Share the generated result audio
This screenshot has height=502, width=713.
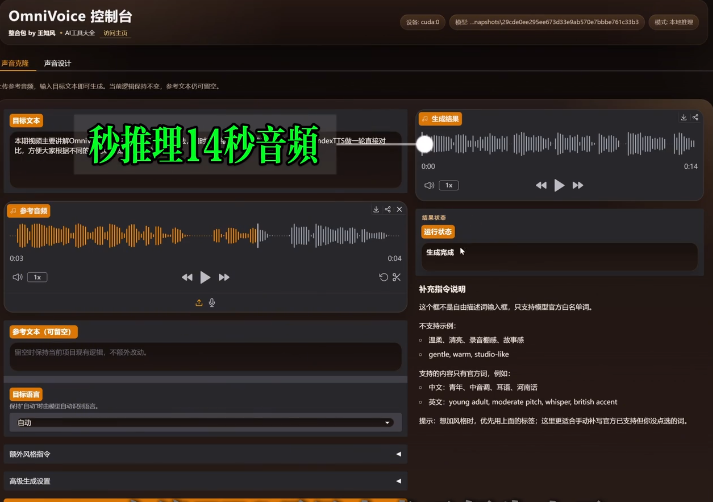695,117
